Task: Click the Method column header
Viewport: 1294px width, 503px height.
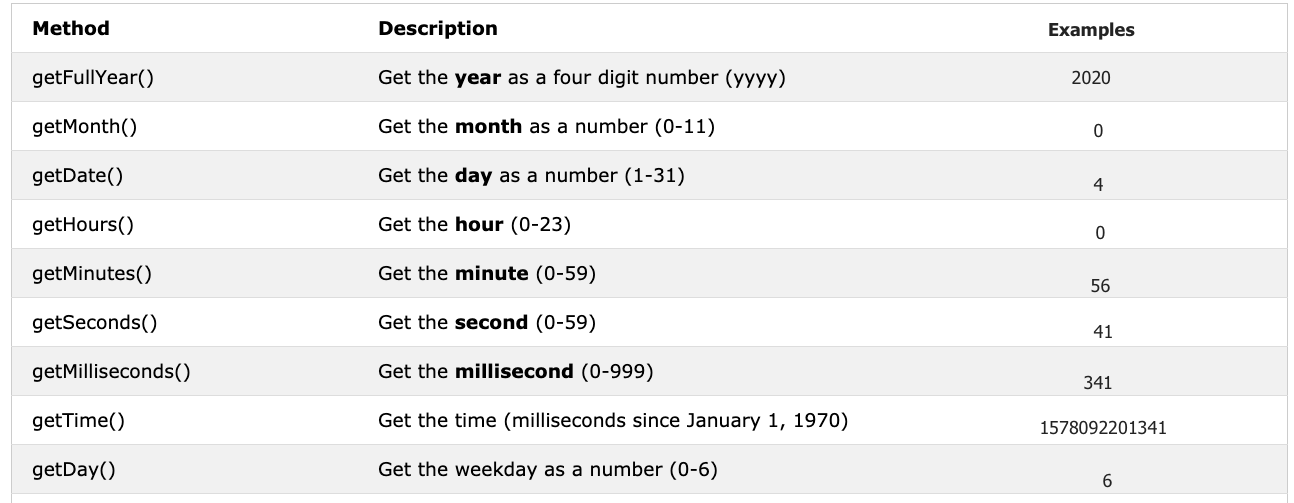Action: tap(71, 29)
